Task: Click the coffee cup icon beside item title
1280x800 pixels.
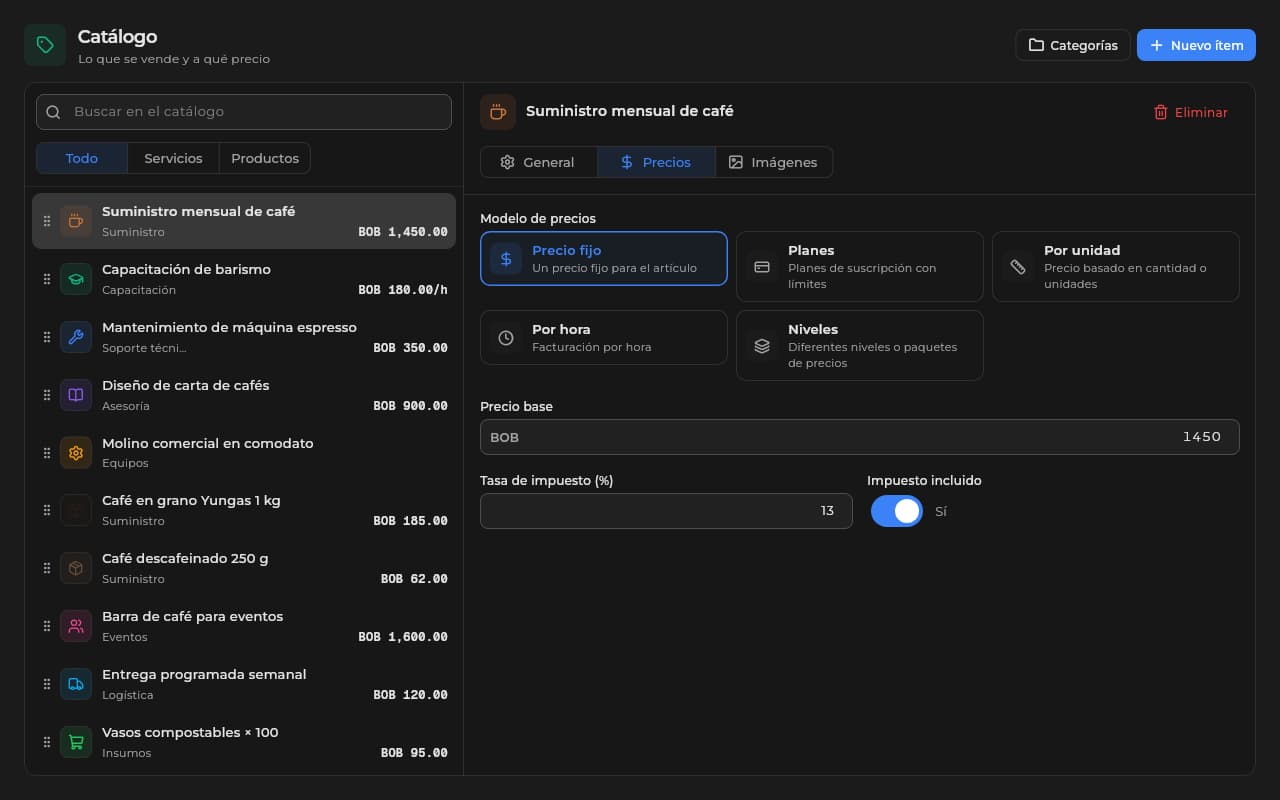Action: tap(498, 112)
